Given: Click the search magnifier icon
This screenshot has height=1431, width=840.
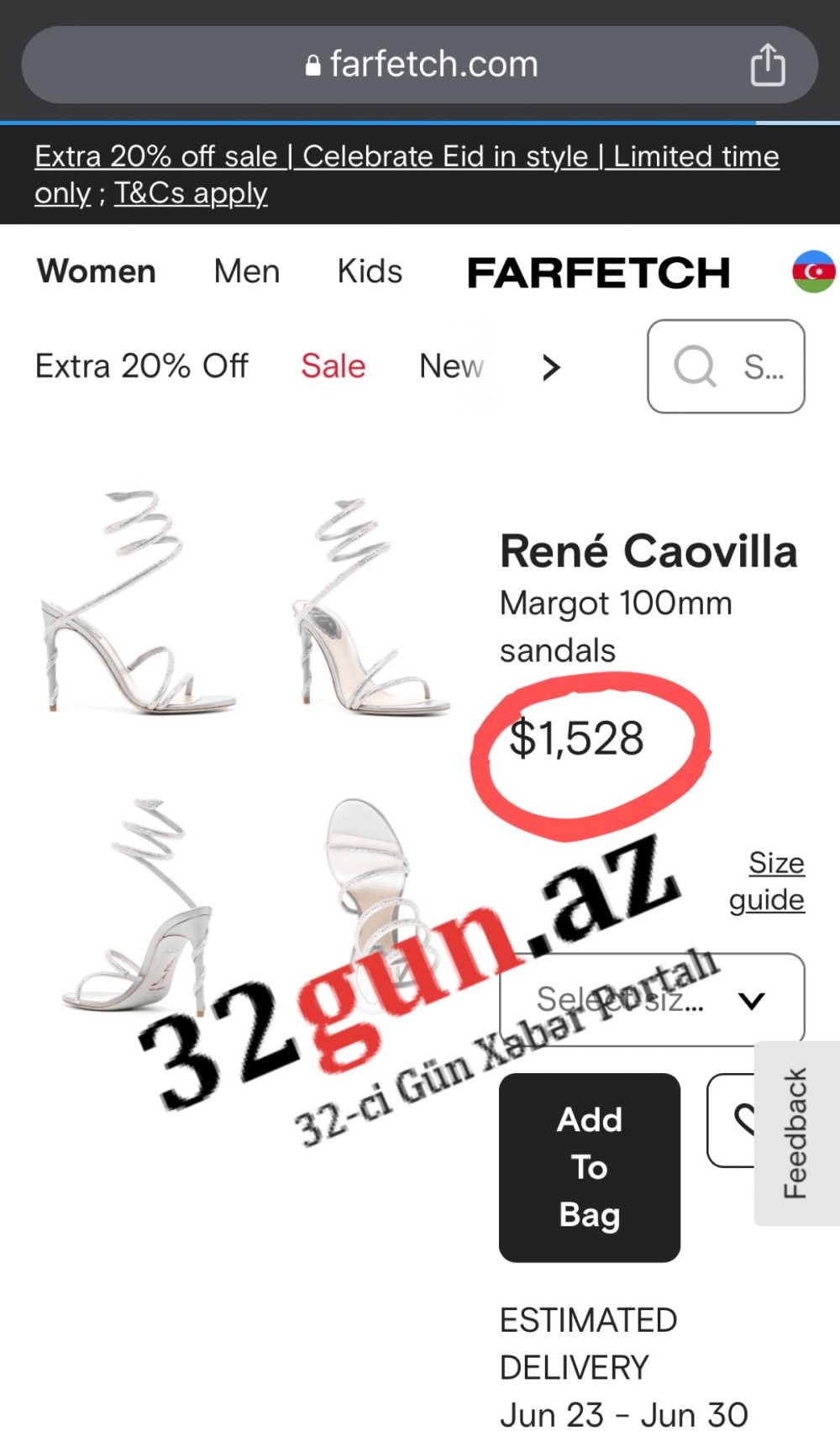Looking at the screenshot, I should (695, 366).
